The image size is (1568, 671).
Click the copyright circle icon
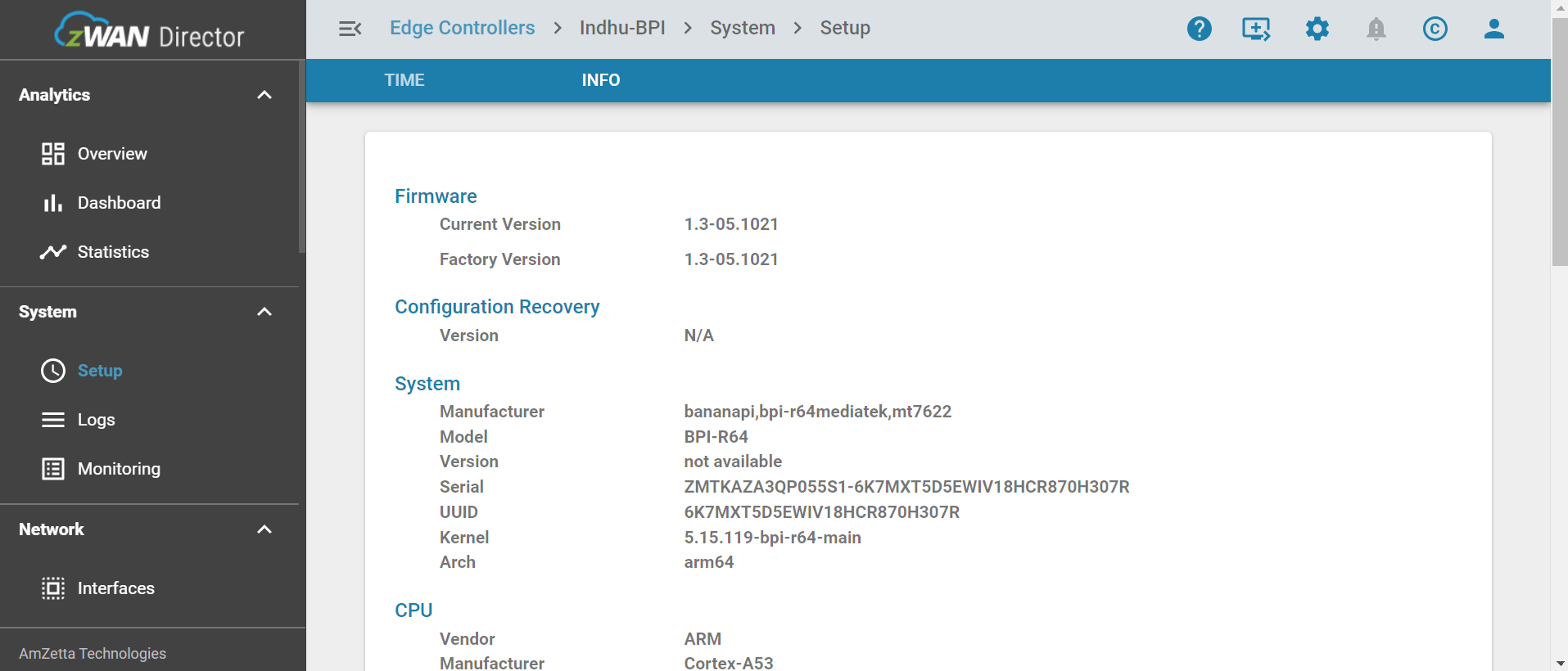pyautogui.click(x=1435, y=29)
